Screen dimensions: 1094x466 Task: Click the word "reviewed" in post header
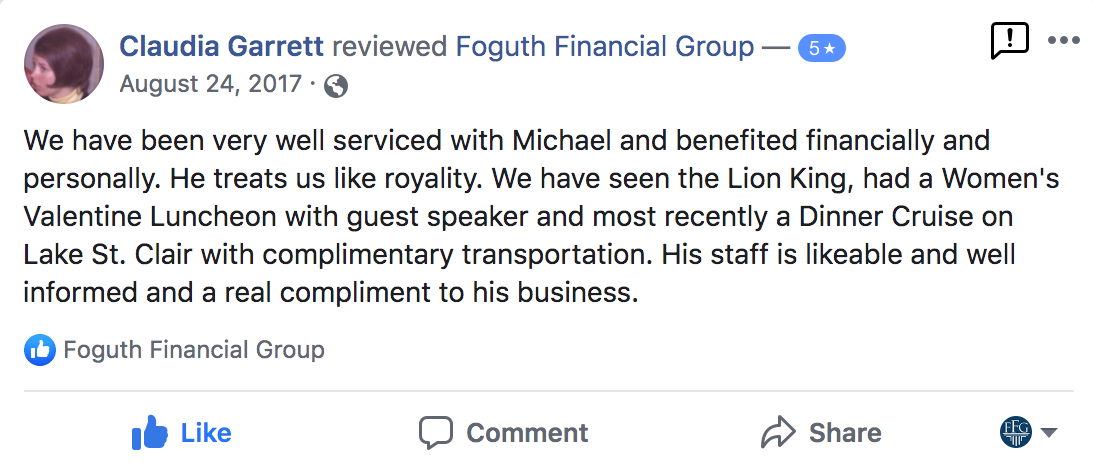pyautogui.click(x=390, y=46)
